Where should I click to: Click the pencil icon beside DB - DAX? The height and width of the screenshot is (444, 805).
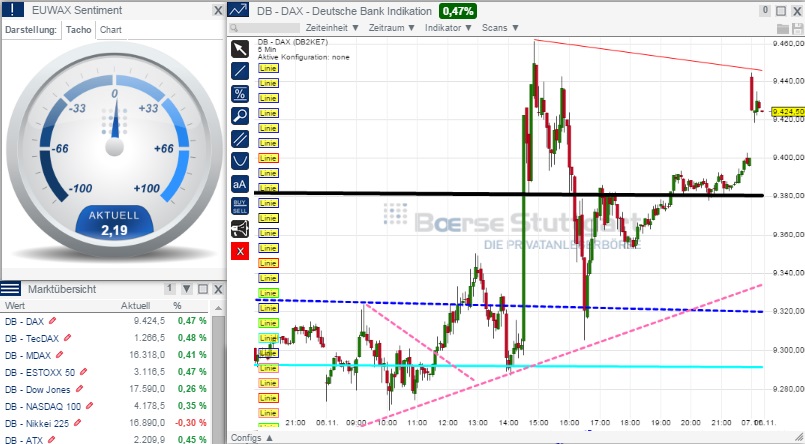(x=52, y=321)
